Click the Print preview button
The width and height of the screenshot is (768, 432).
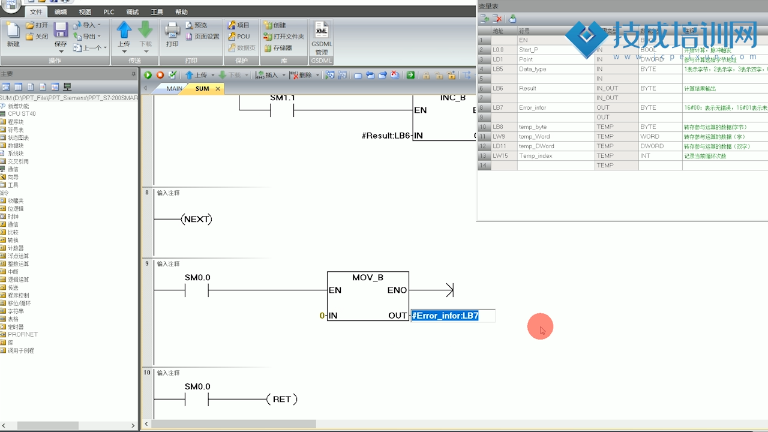[196, 25]
